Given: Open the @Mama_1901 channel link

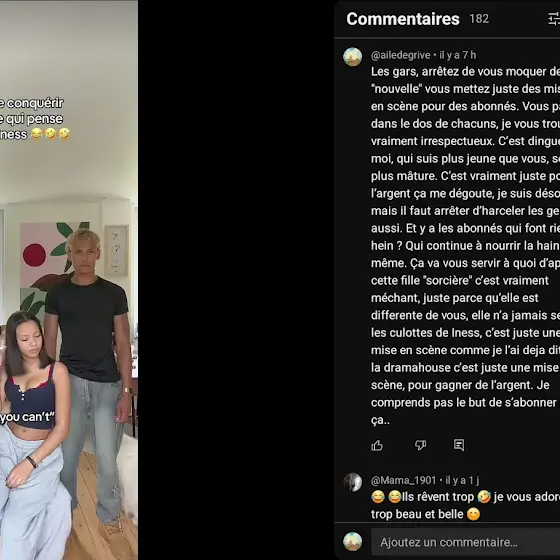Looking at the screenshot, I should [x=404, y=480].
